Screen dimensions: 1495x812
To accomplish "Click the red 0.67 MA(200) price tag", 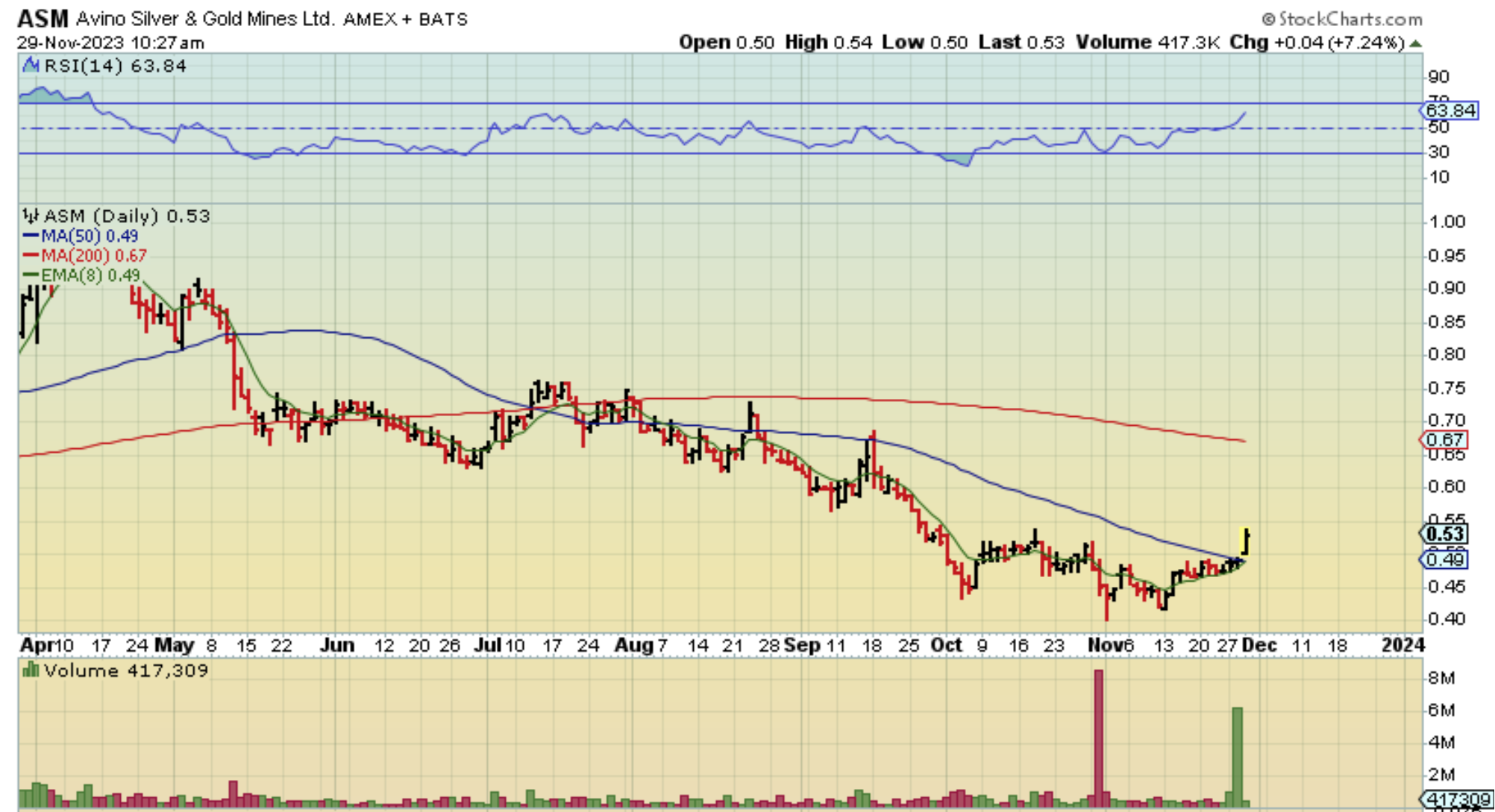I will [1444, 440].
